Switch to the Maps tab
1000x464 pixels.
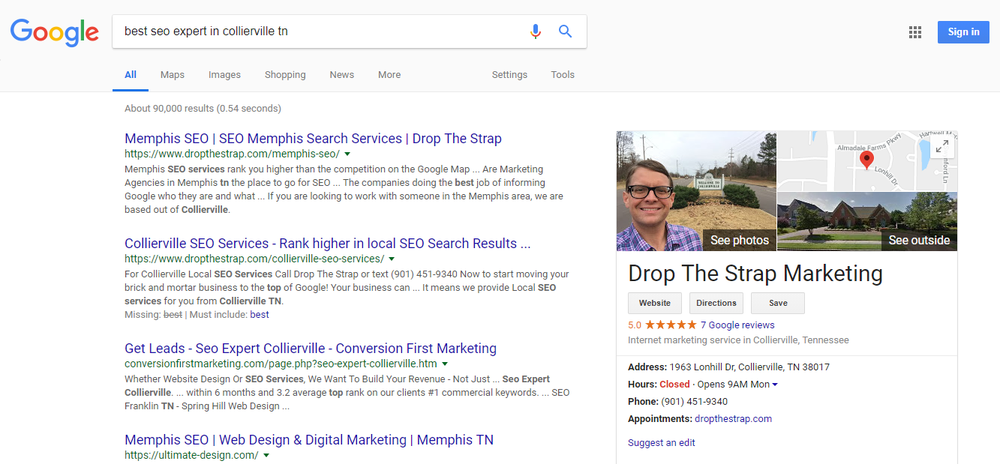coord(172,75)
